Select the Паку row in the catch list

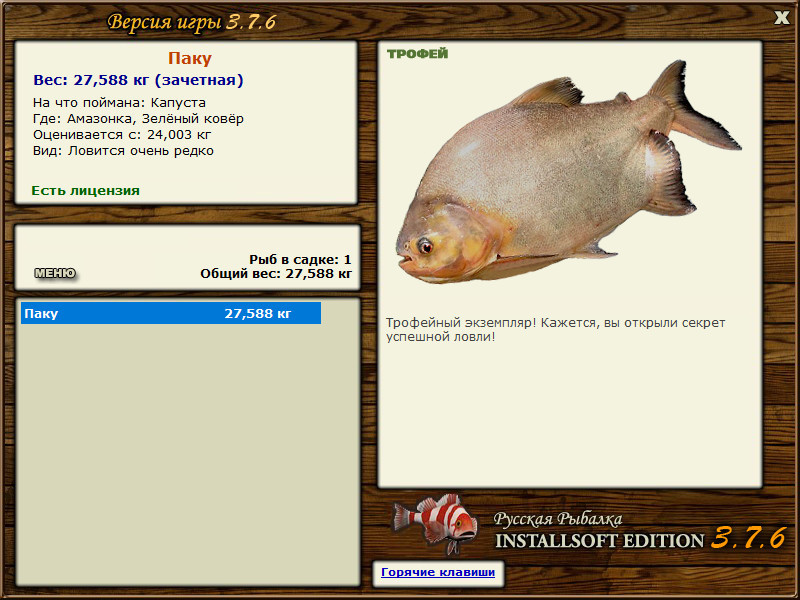coord(171,313)
